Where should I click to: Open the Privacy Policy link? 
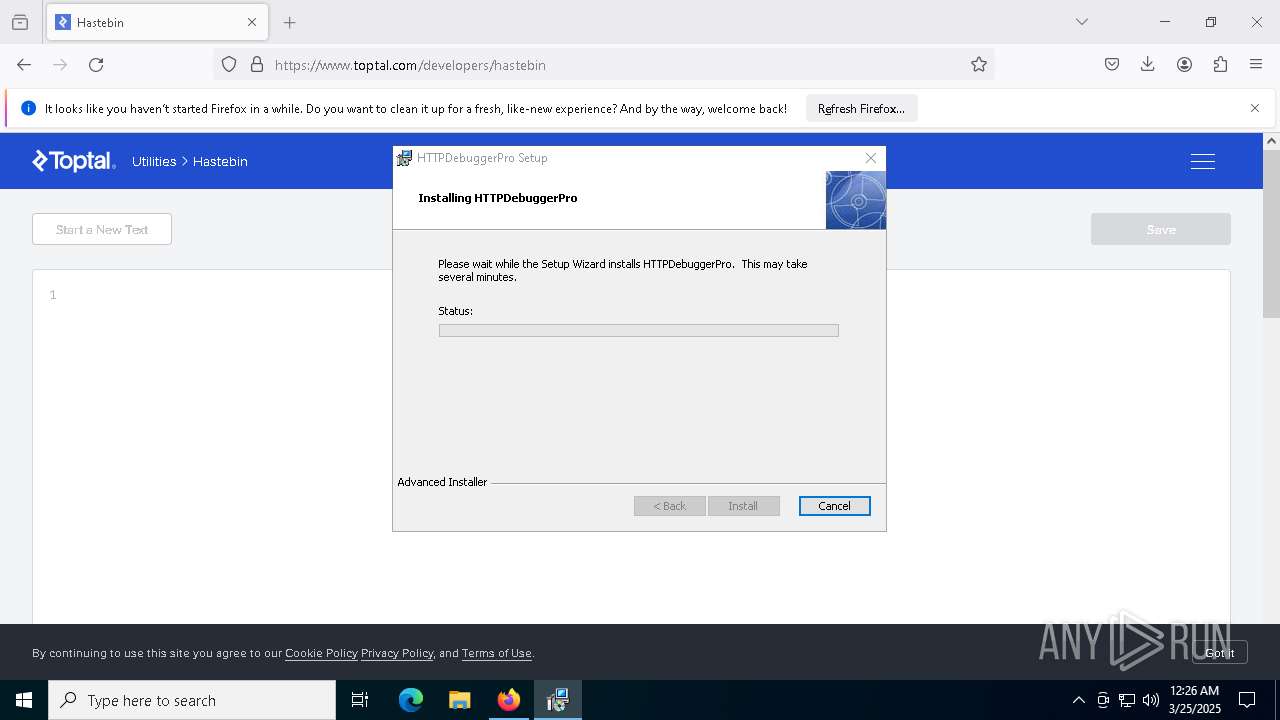pos(397,653)
